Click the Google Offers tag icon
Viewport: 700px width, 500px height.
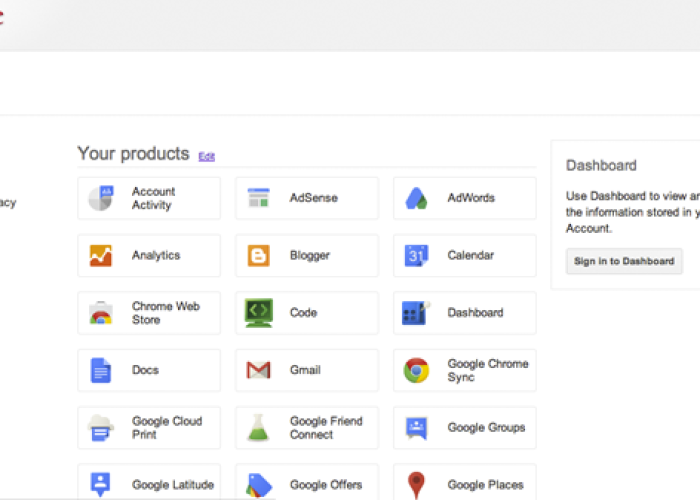[258, 485]
